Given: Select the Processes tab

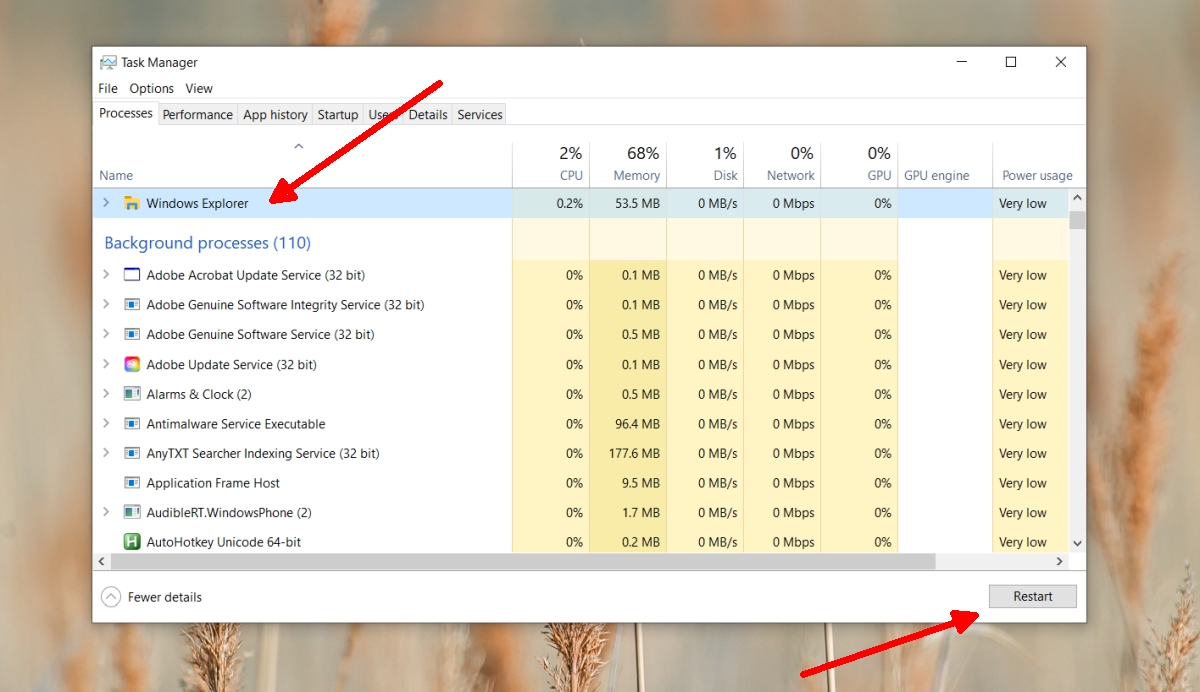Looking at the screenshot, I should coord(126,113).
